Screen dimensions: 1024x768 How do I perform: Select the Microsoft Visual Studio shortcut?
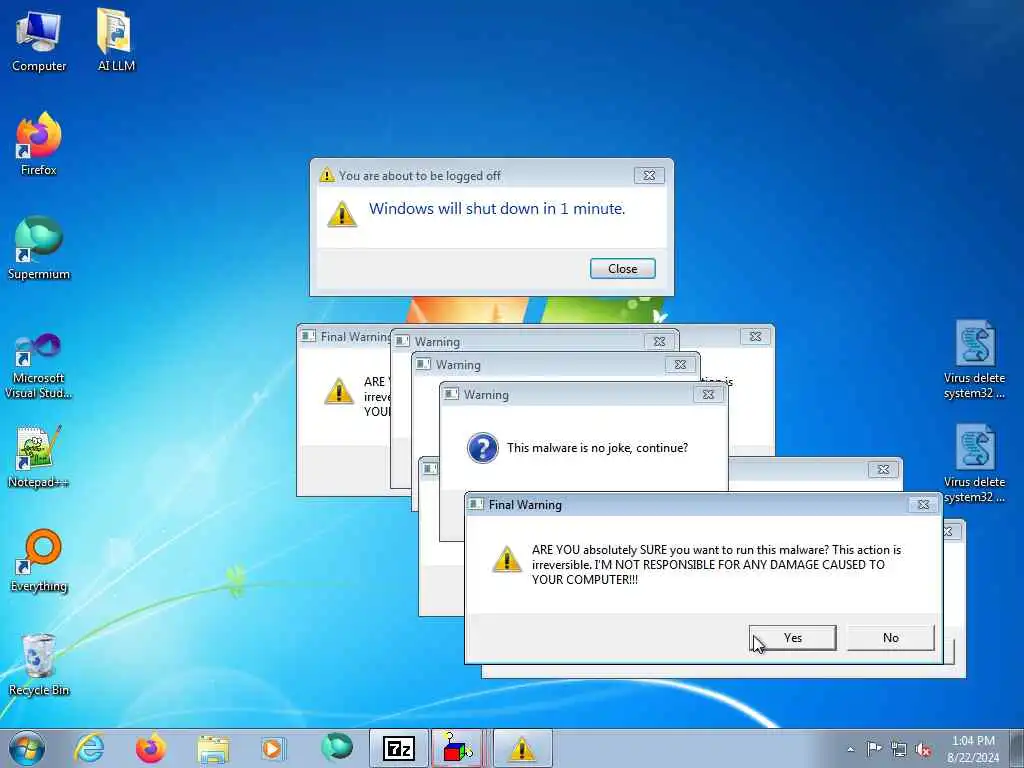point(39,366)
